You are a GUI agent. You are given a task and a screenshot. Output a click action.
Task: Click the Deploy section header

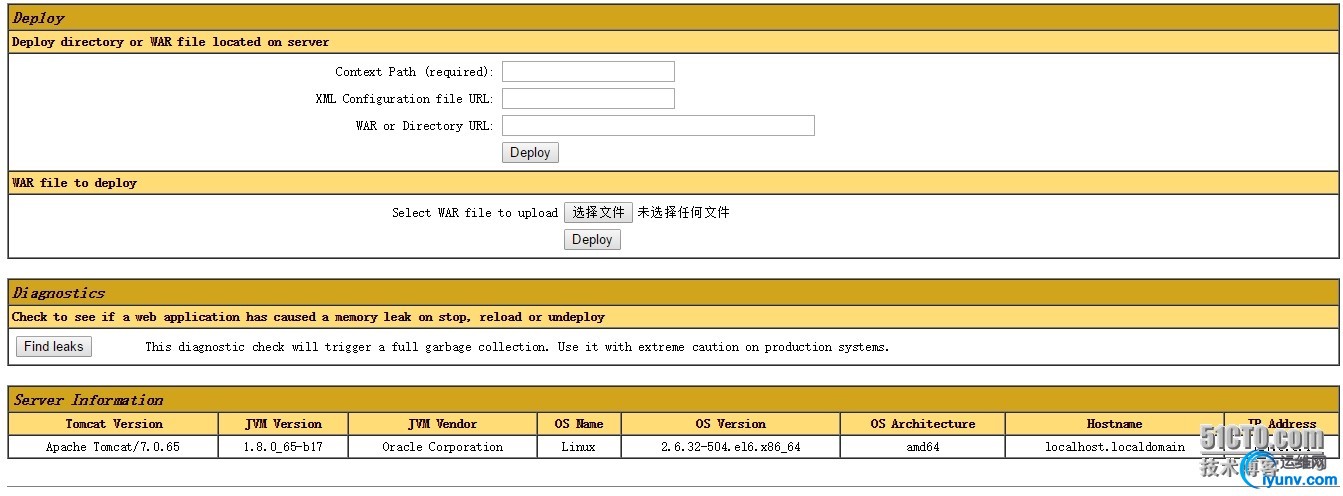[672, 18]
